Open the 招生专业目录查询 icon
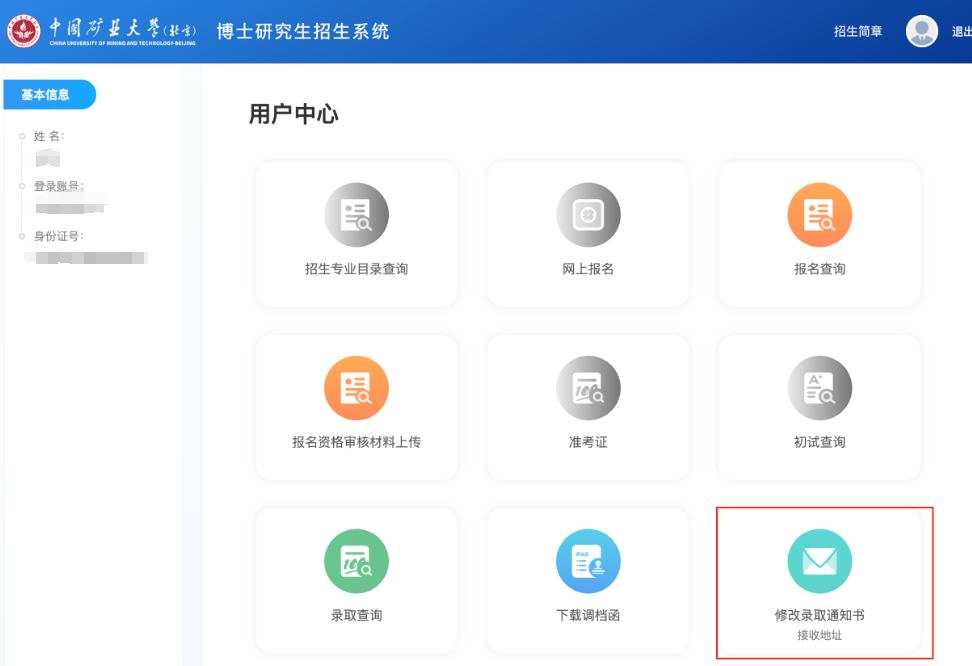 click(356, 215)
